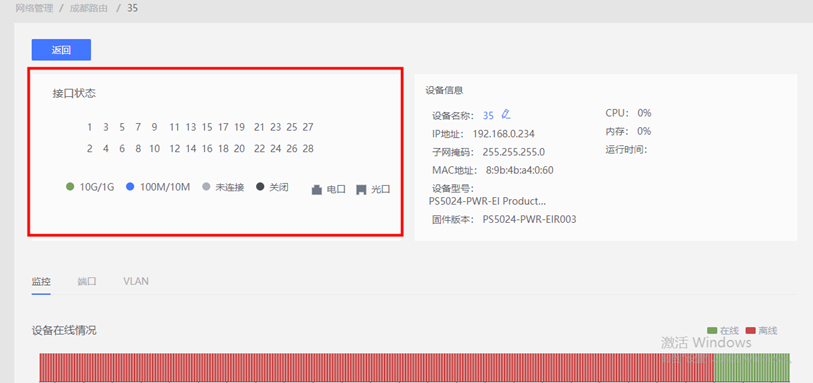Select port number 8

click(x=138, y=149)
